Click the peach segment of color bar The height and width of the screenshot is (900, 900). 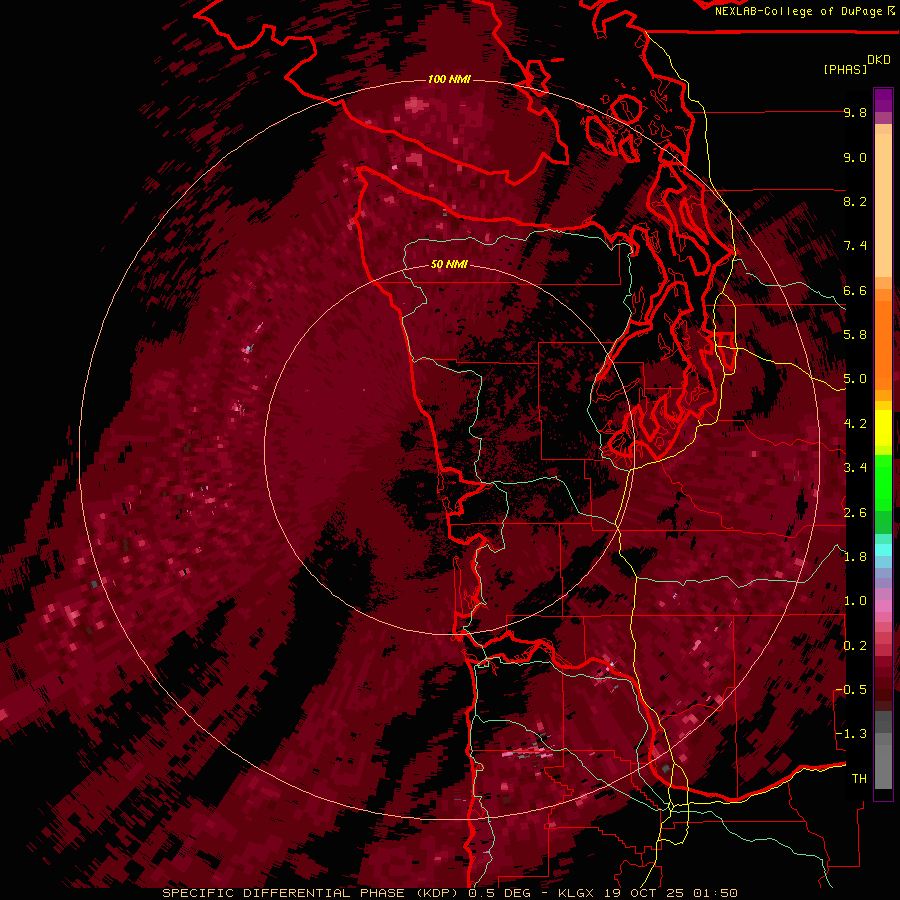click(x=883, y=204)
